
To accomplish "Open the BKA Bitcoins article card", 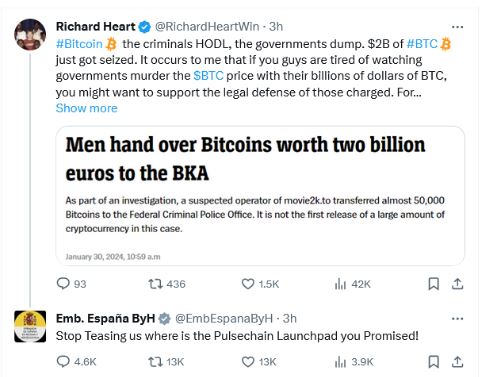I will [x=260, y=196].
